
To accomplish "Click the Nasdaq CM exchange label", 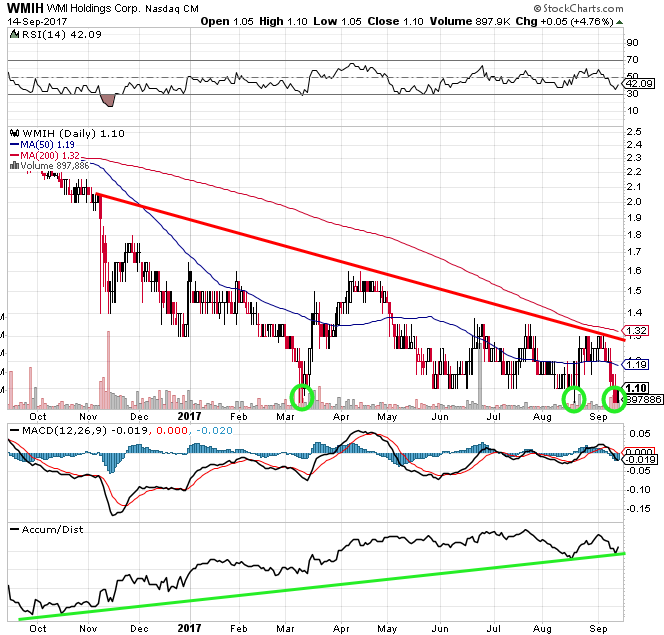I will (x=172, y=8).
